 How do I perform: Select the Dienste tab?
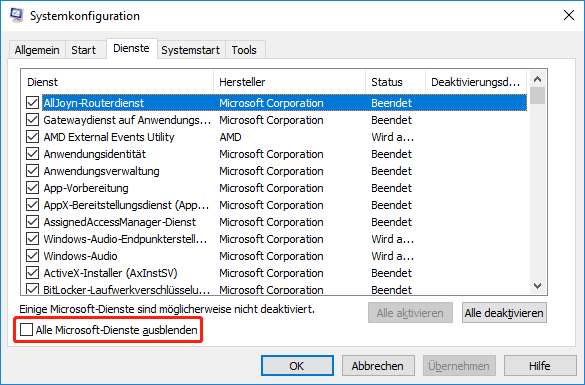pyautogui.click(x=131, y=48)
